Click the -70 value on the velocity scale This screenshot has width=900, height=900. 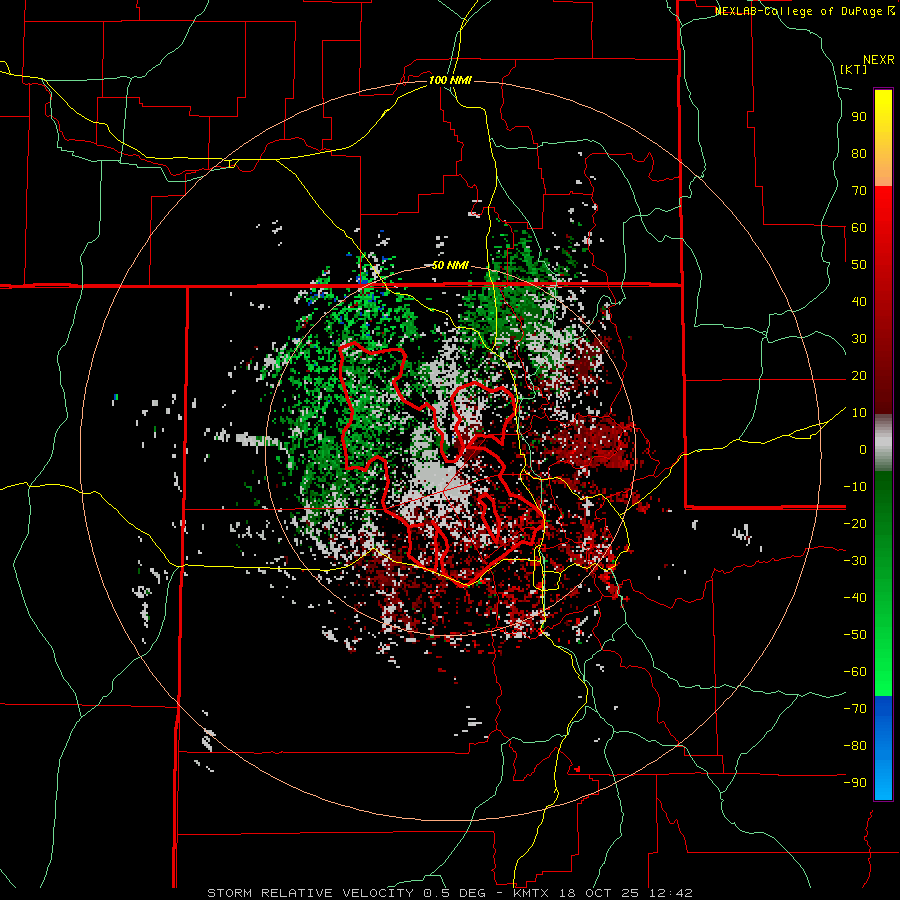pyautogui.click(x=855, y=709)
